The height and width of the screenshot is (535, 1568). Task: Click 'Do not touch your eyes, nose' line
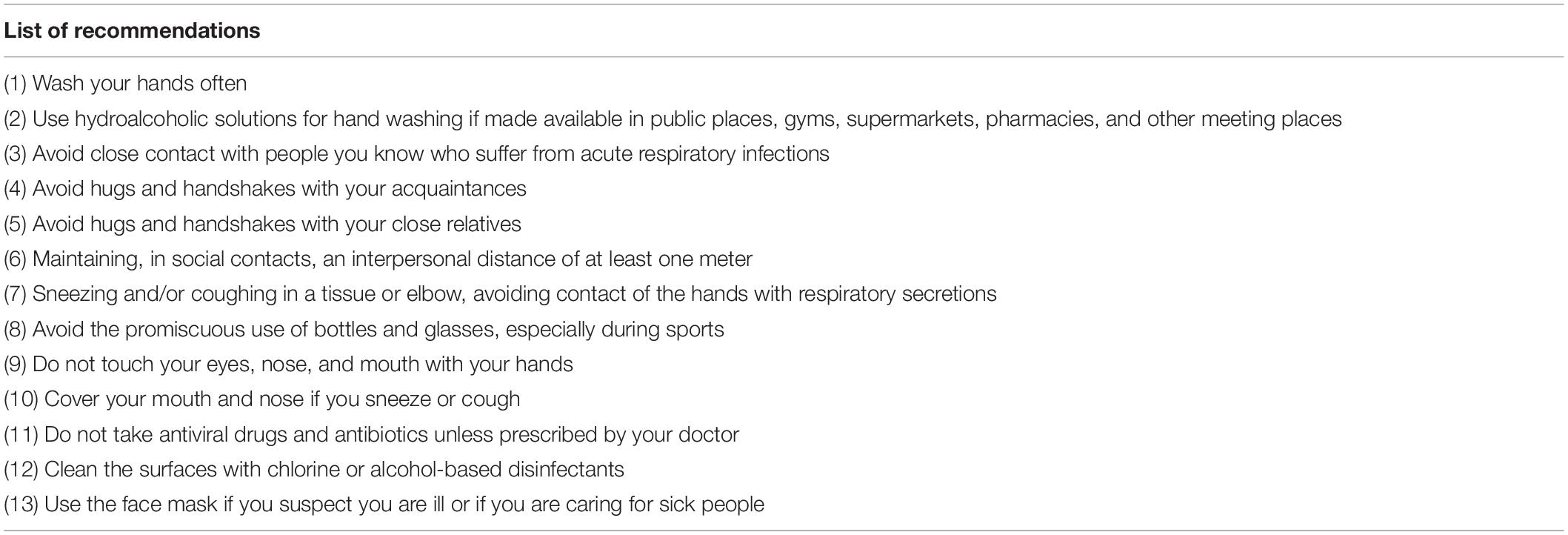[289, 365]
